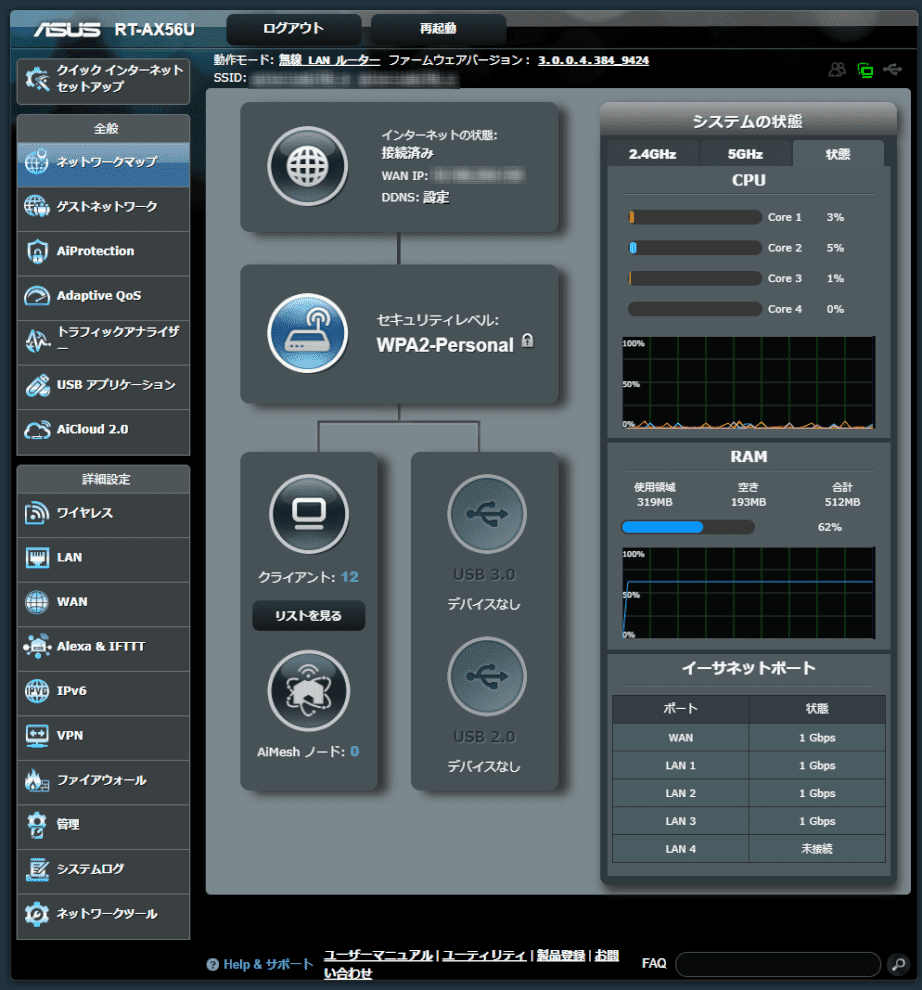Click the Alexa & IFTTT icon
922x990 pixels.
point(37,647)
